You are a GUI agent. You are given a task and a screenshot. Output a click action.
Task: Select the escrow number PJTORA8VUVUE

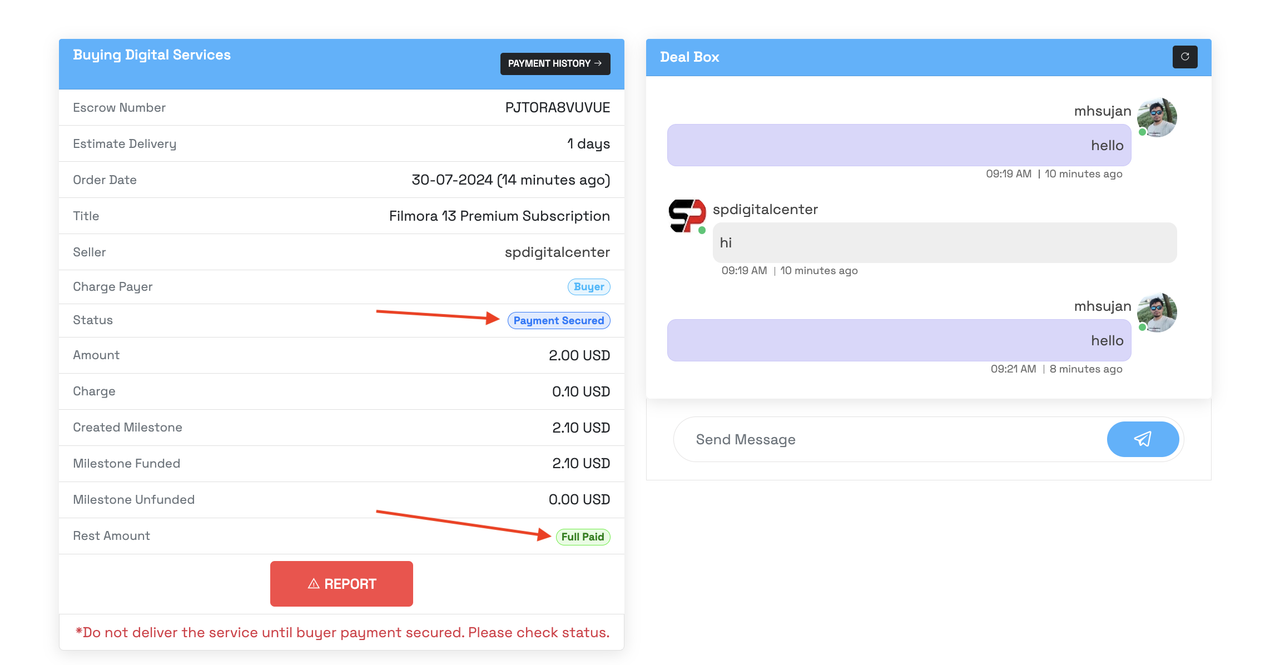click(558, 107)
